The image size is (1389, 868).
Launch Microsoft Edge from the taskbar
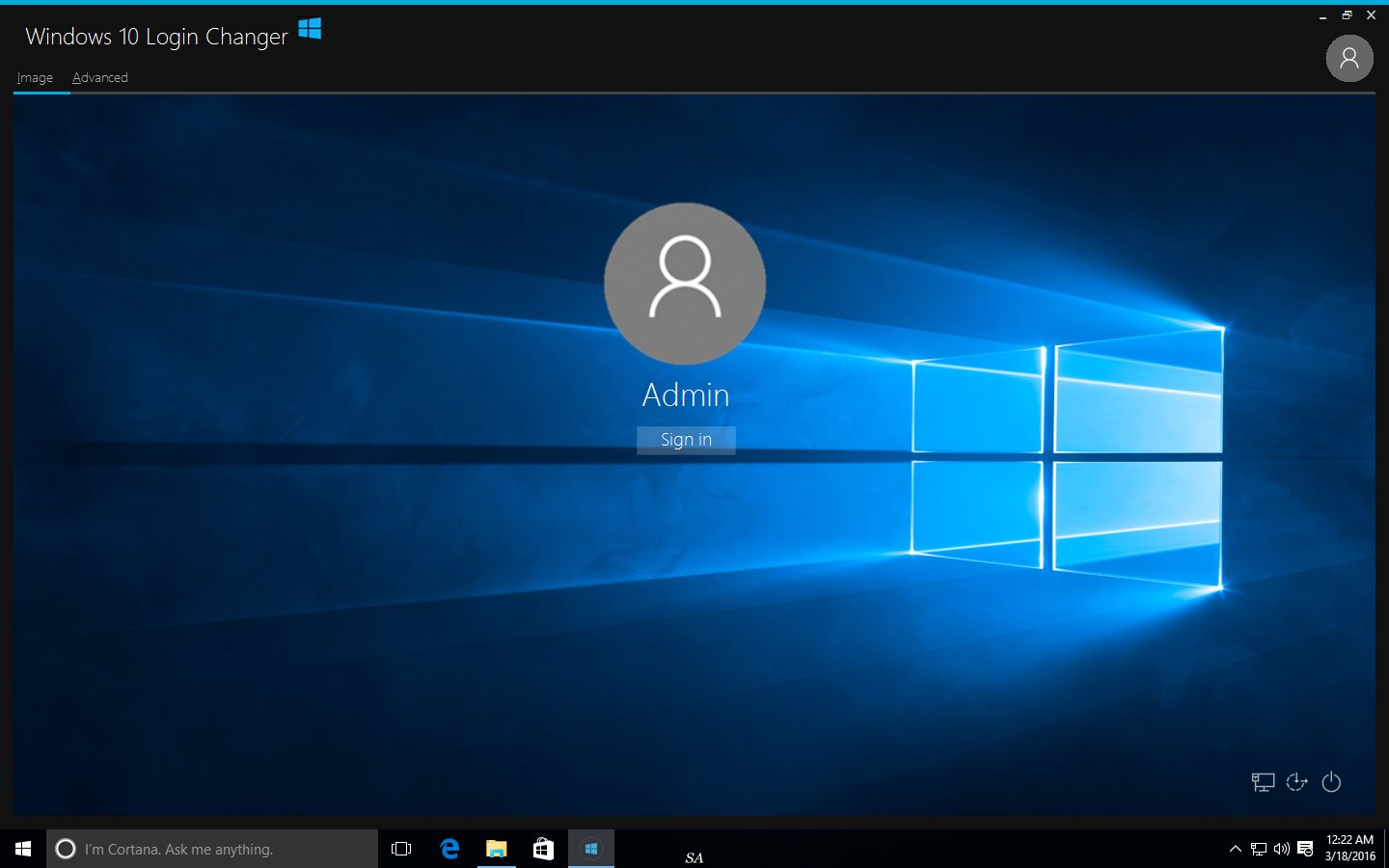coord(449,849)
